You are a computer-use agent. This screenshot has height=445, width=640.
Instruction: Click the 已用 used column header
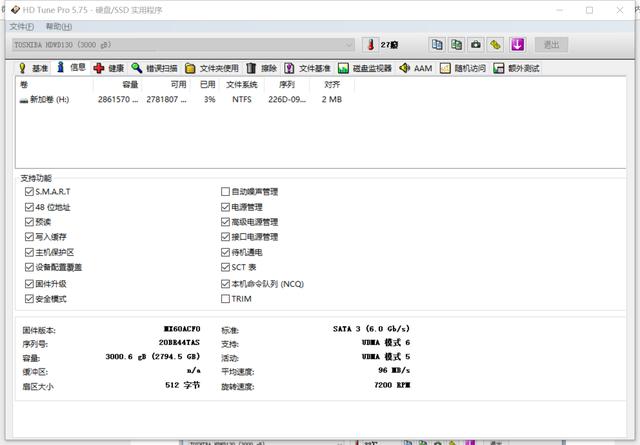pyautogui.click(x=206, y=85)
